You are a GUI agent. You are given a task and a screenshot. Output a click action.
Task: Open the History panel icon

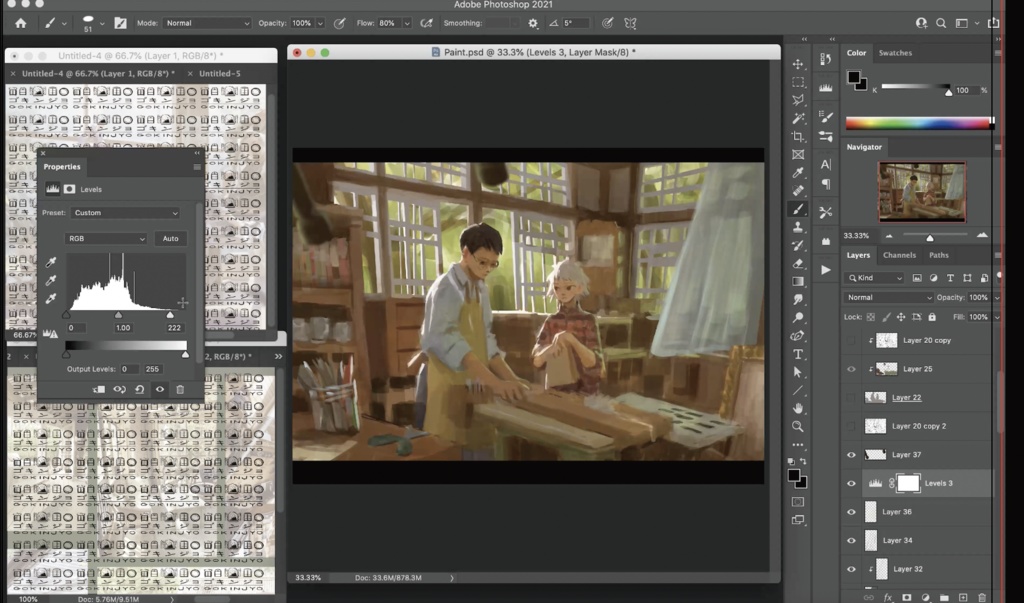pos(825,59)
